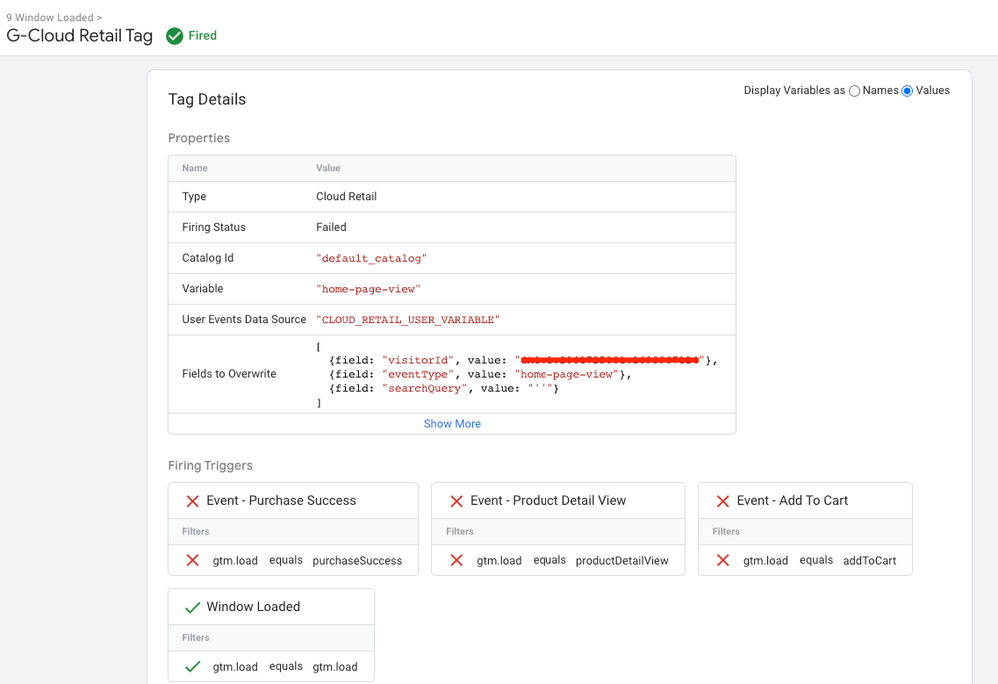998x684 pixels.
Task: Click the Failed firing status value
Action: [331, 227]
